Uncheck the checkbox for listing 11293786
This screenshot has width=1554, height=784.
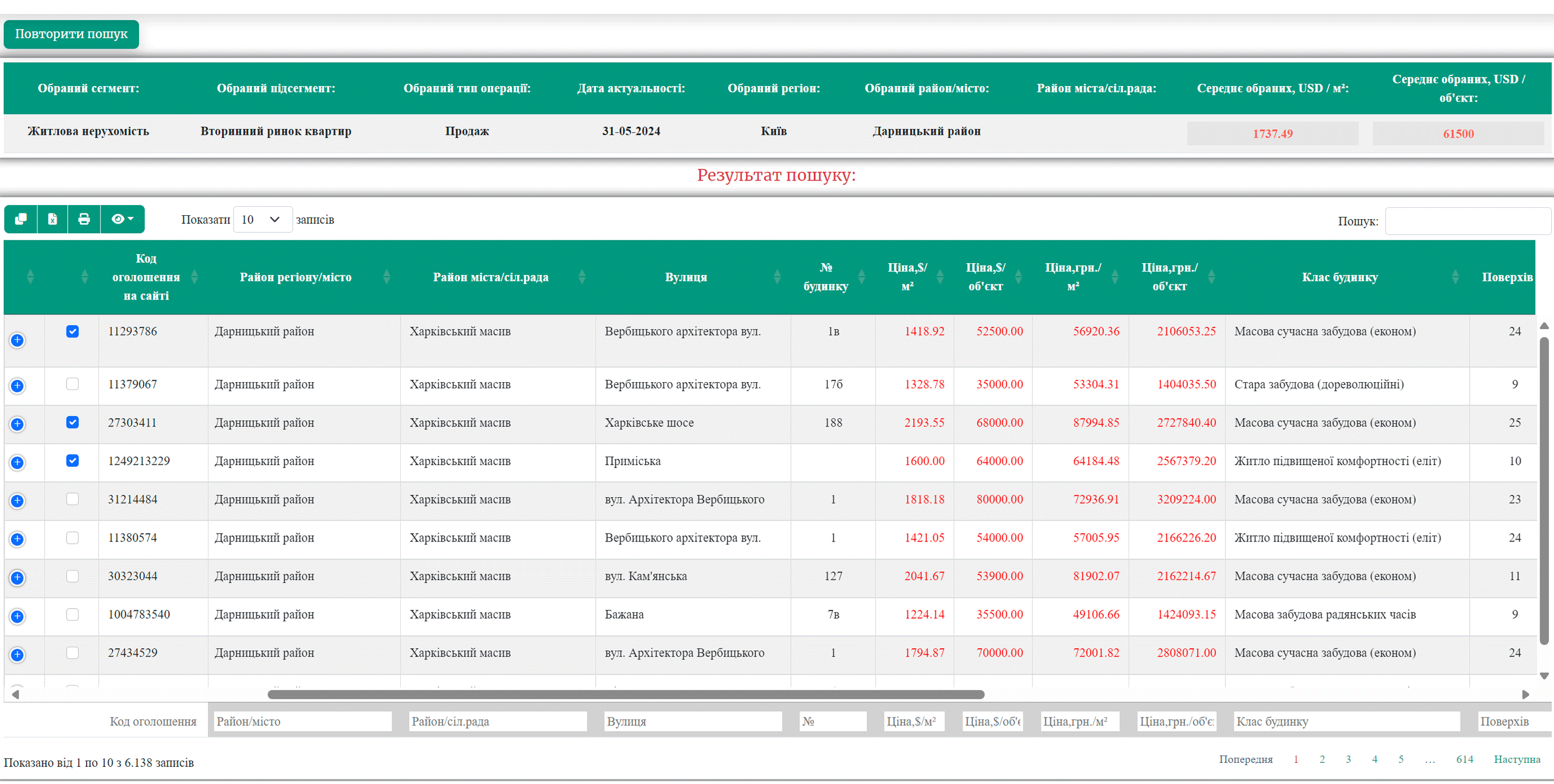tap(73, 331)
